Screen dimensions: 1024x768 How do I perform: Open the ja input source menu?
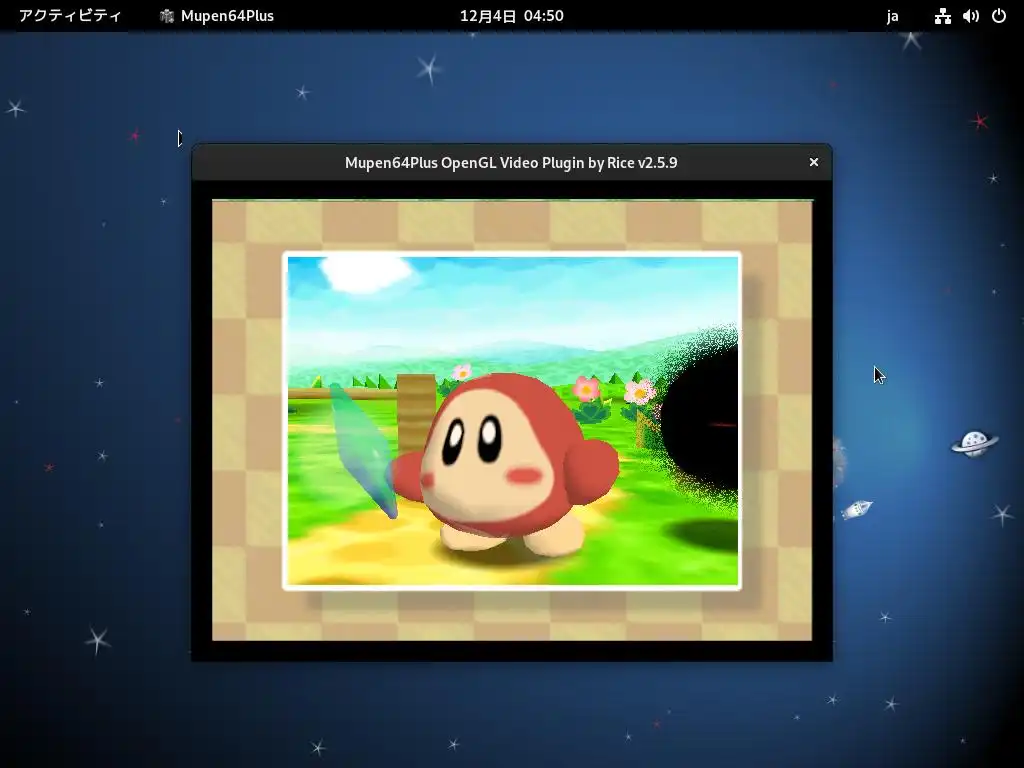(x=892, y=16)
